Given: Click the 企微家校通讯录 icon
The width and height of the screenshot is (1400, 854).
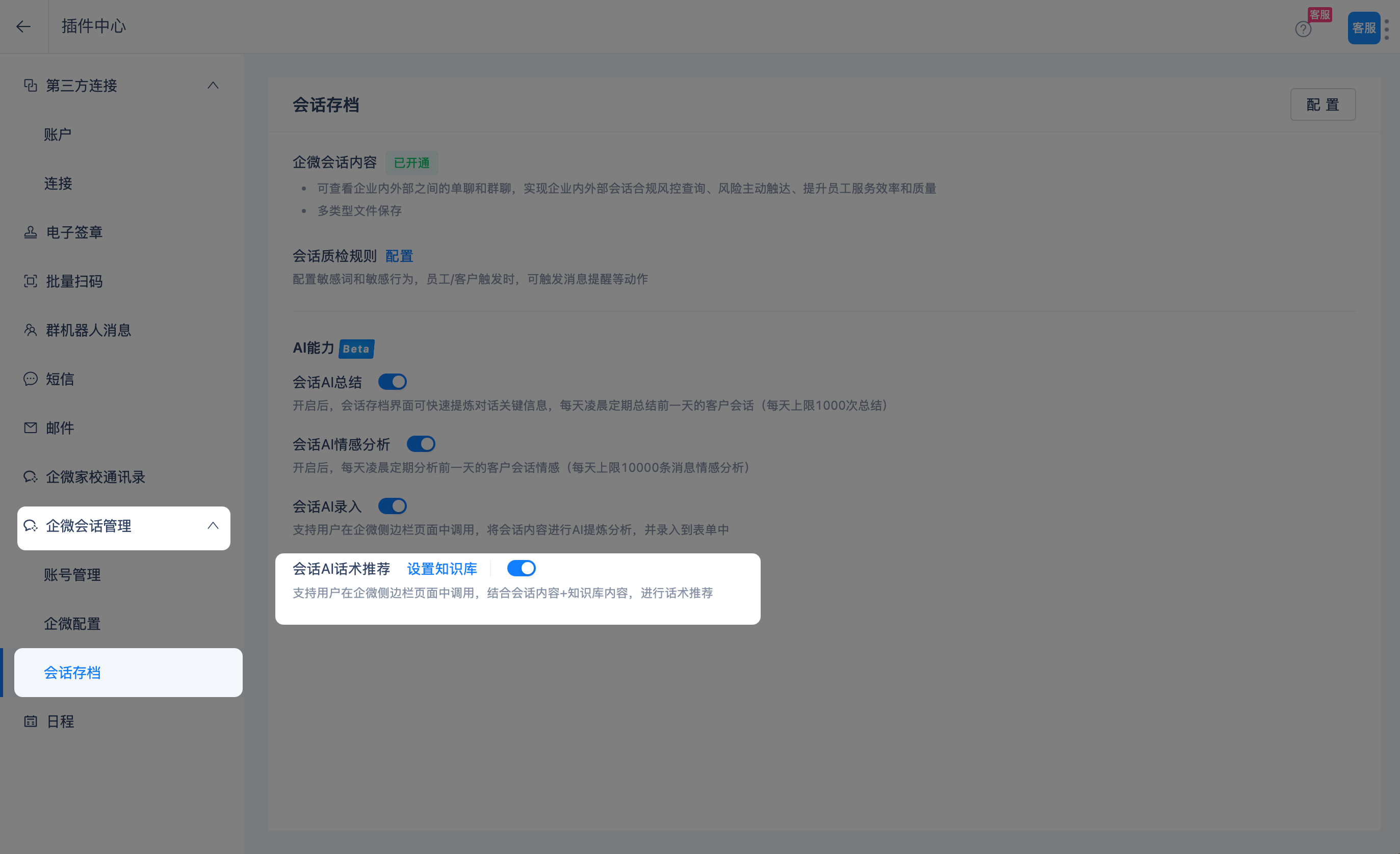Looking at the screenshot, I should [31, 477].
